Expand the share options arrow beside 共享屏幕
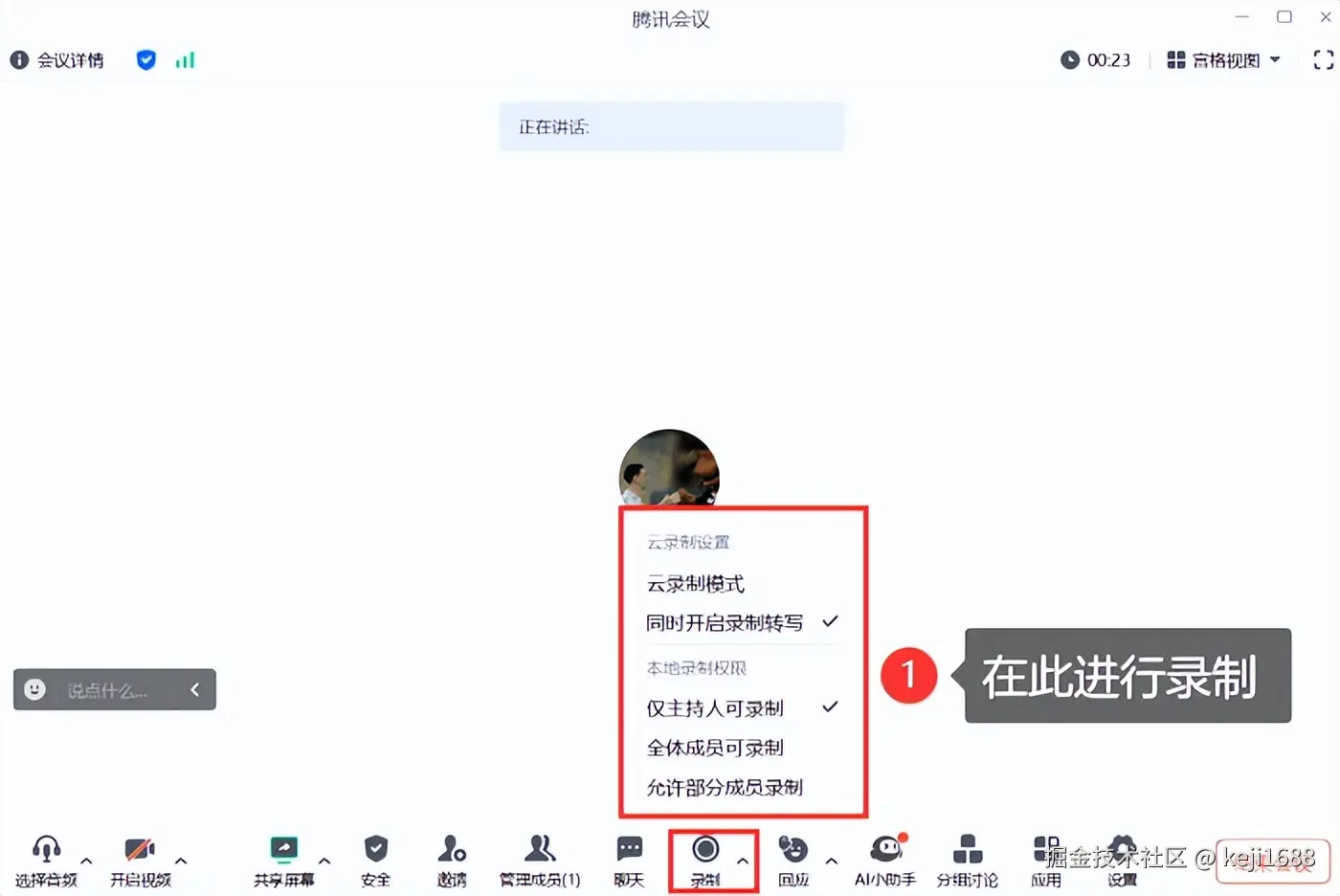1340x896 pixels. 324,861
